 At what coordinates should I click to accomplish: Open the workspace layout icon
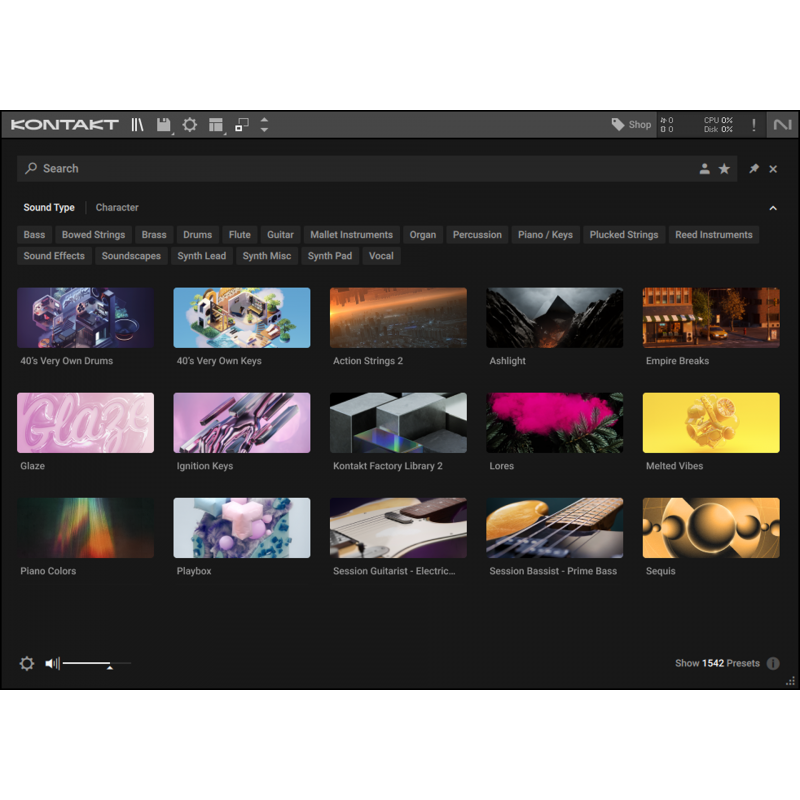tap(216, 124)
